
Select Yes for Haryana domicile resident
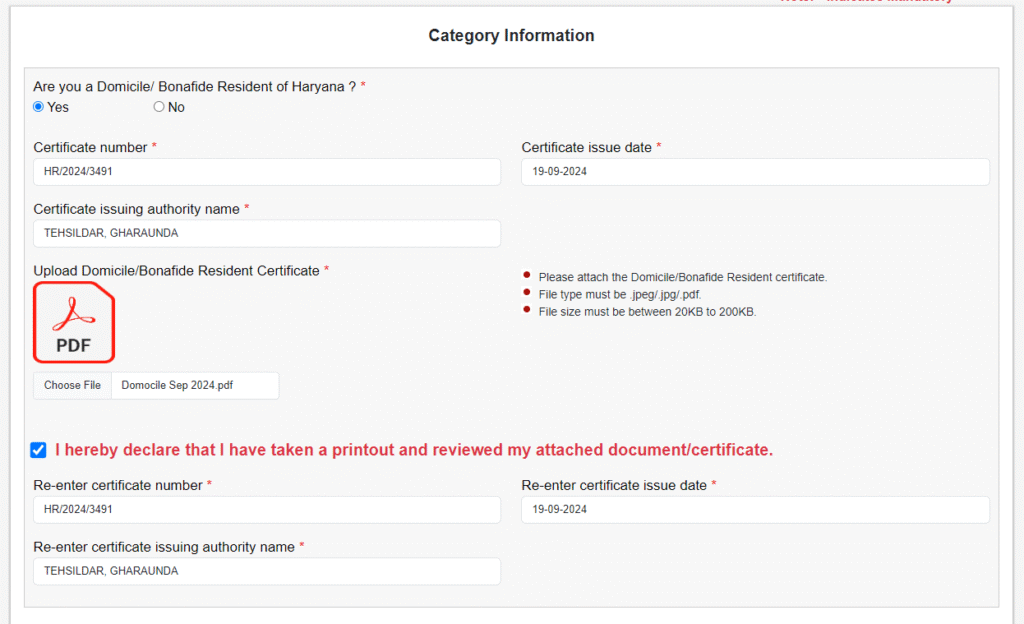39,107
